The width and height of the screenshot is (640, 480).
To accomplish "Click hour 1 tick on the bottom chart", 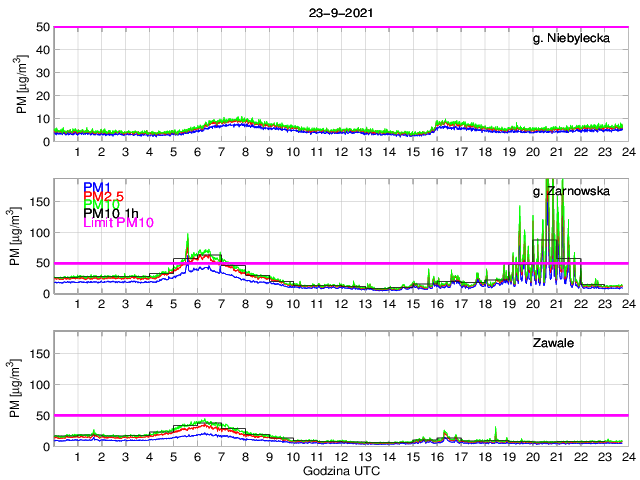I will click(x=78, y=456).
